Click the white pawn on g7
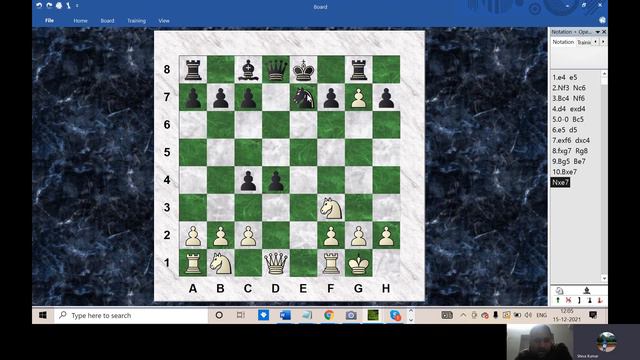This screenshot has height=360, width=640. [x=358, y=97]
